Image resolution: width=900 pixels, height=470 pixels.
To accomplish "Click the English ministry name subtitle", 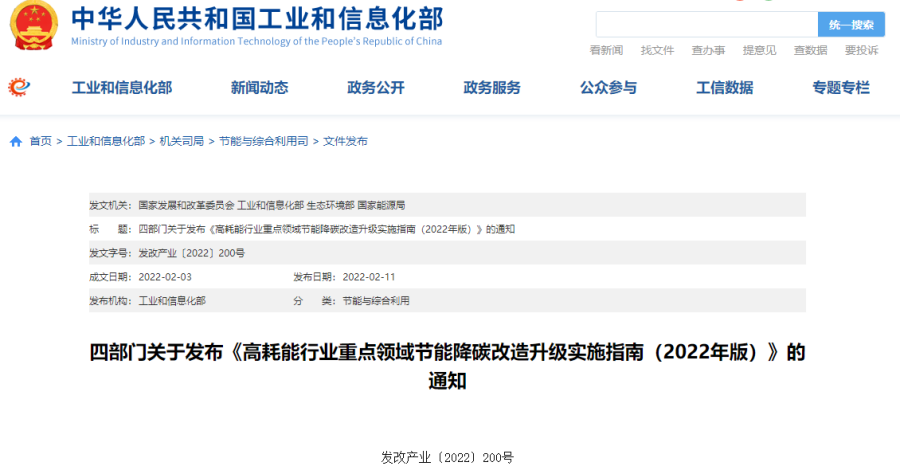I will click(x=257, y=41).
